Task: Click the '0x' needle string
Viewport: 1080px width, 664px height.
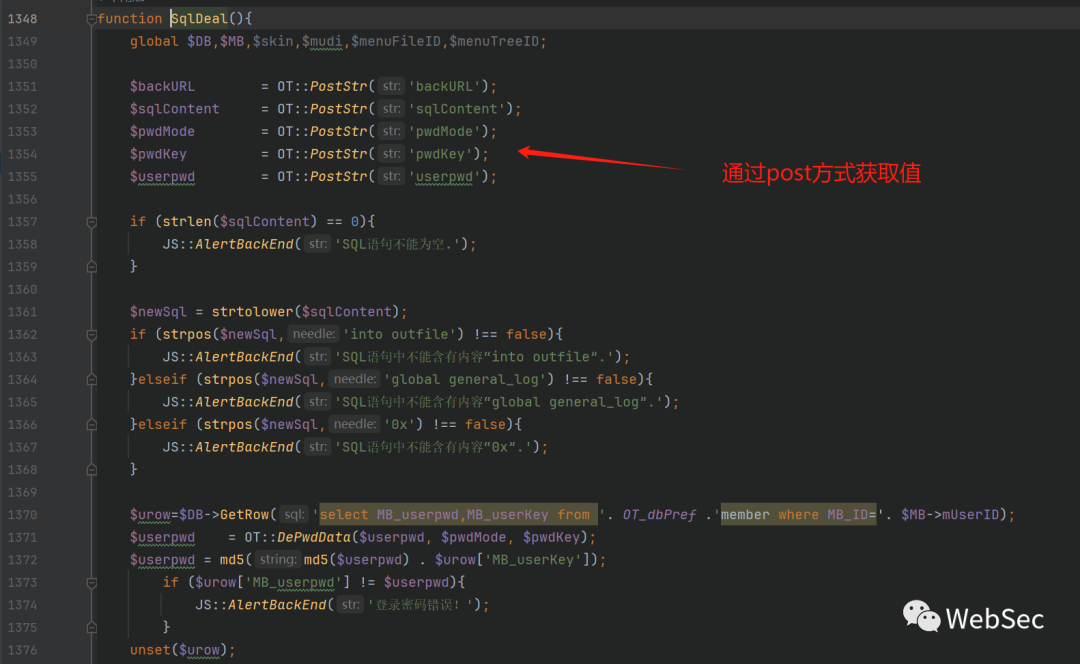Action: coord(399,425)
